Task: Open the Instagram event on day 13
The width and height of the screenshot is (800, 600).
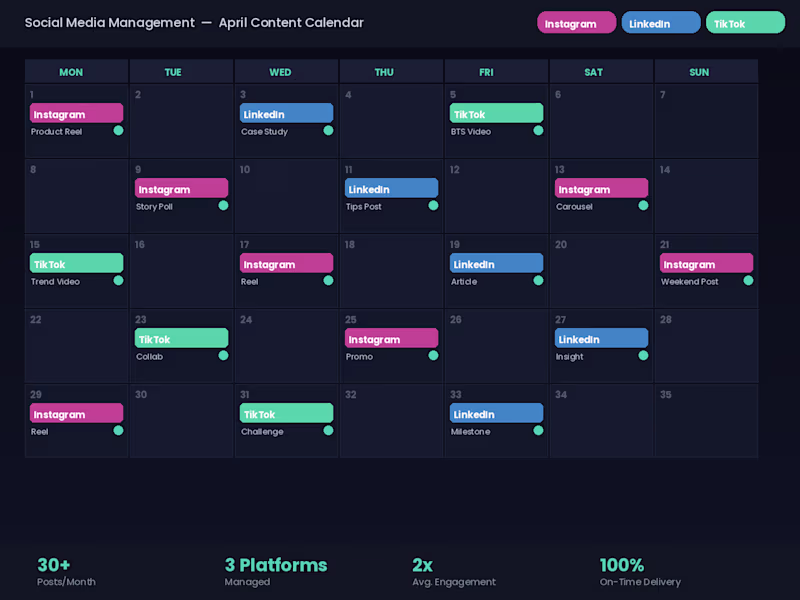Action: point(602,188)
